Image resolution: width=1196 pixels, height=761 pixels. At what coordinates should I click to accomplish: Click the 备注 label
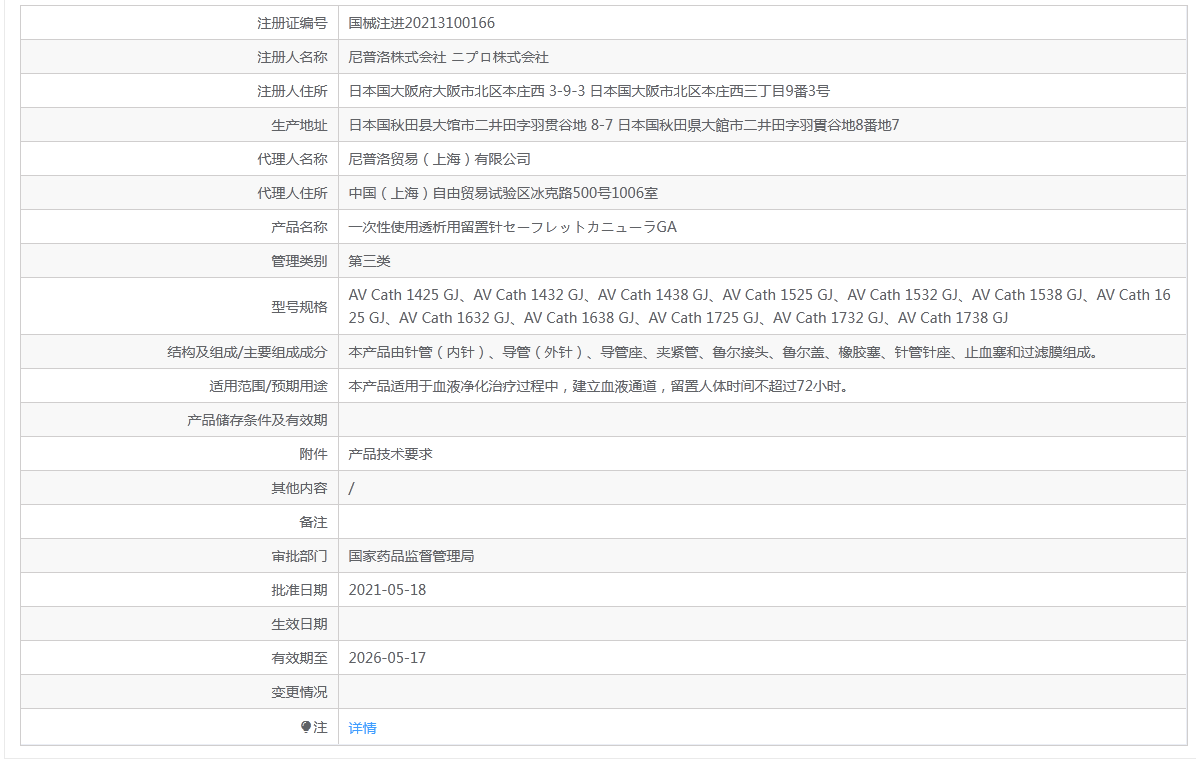(313, 522)
